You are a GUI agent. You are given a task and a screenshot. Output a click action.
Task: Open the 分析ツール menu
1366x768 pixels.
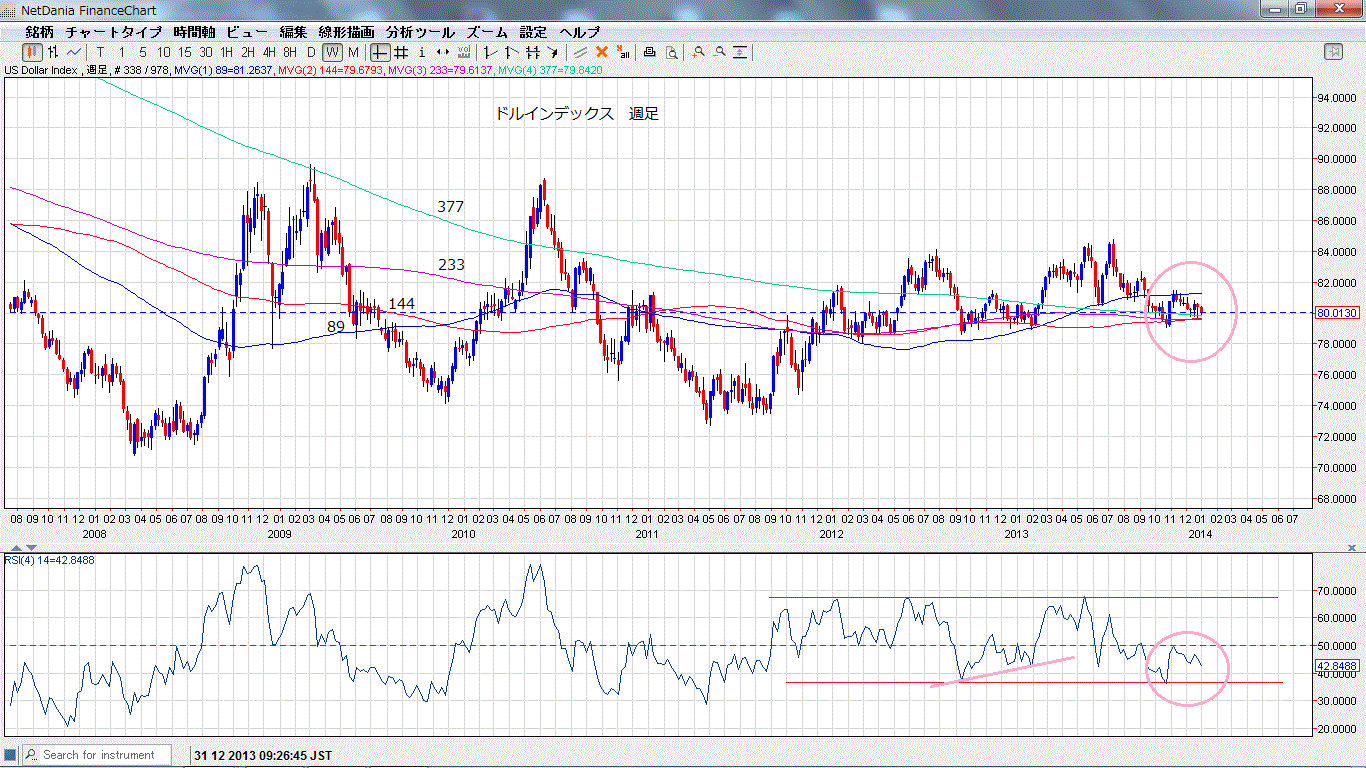click(x=420, y=32)
